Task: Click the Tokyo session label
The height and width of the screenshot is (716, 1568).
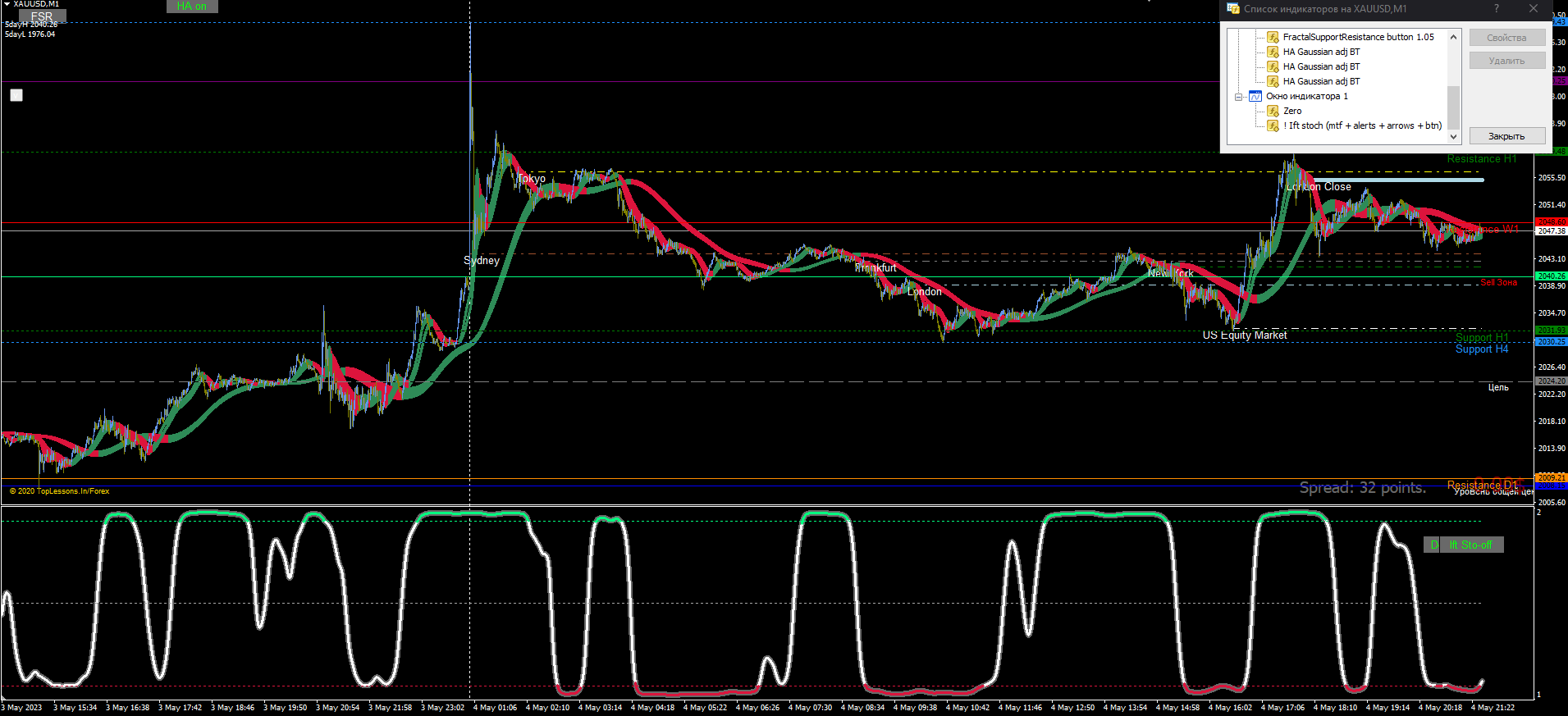Action: pyautogui.click(x=532, y=178)
